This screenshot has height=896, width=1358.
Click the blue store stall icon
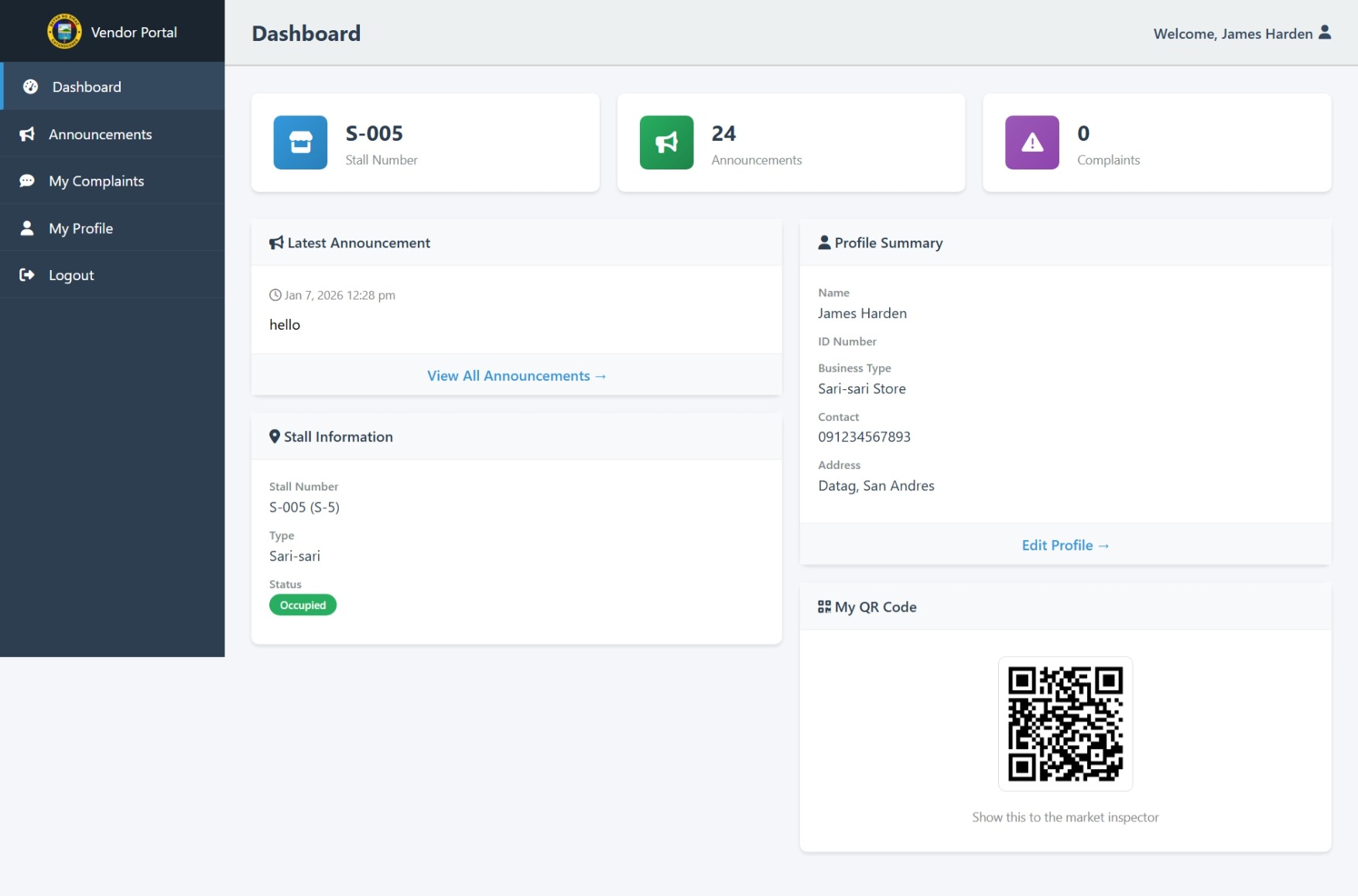[300, 142]
